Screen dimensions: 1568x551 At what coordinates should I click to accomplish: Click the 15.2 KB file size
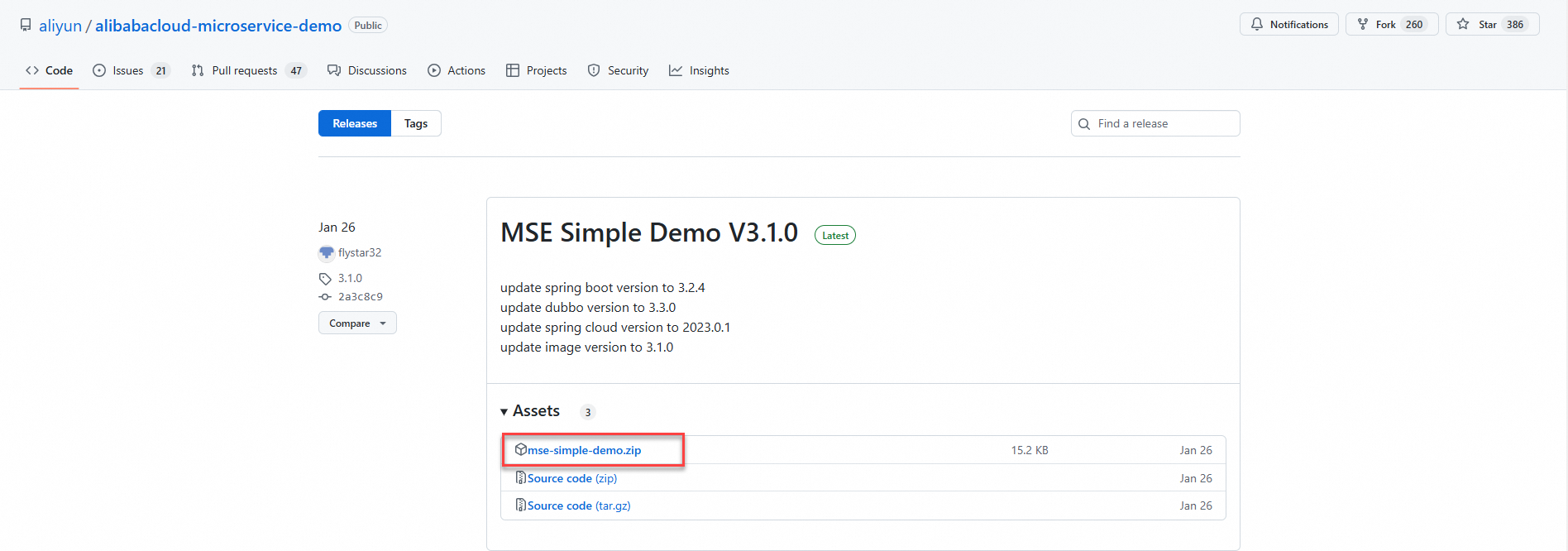click(x=1030, y=450)
